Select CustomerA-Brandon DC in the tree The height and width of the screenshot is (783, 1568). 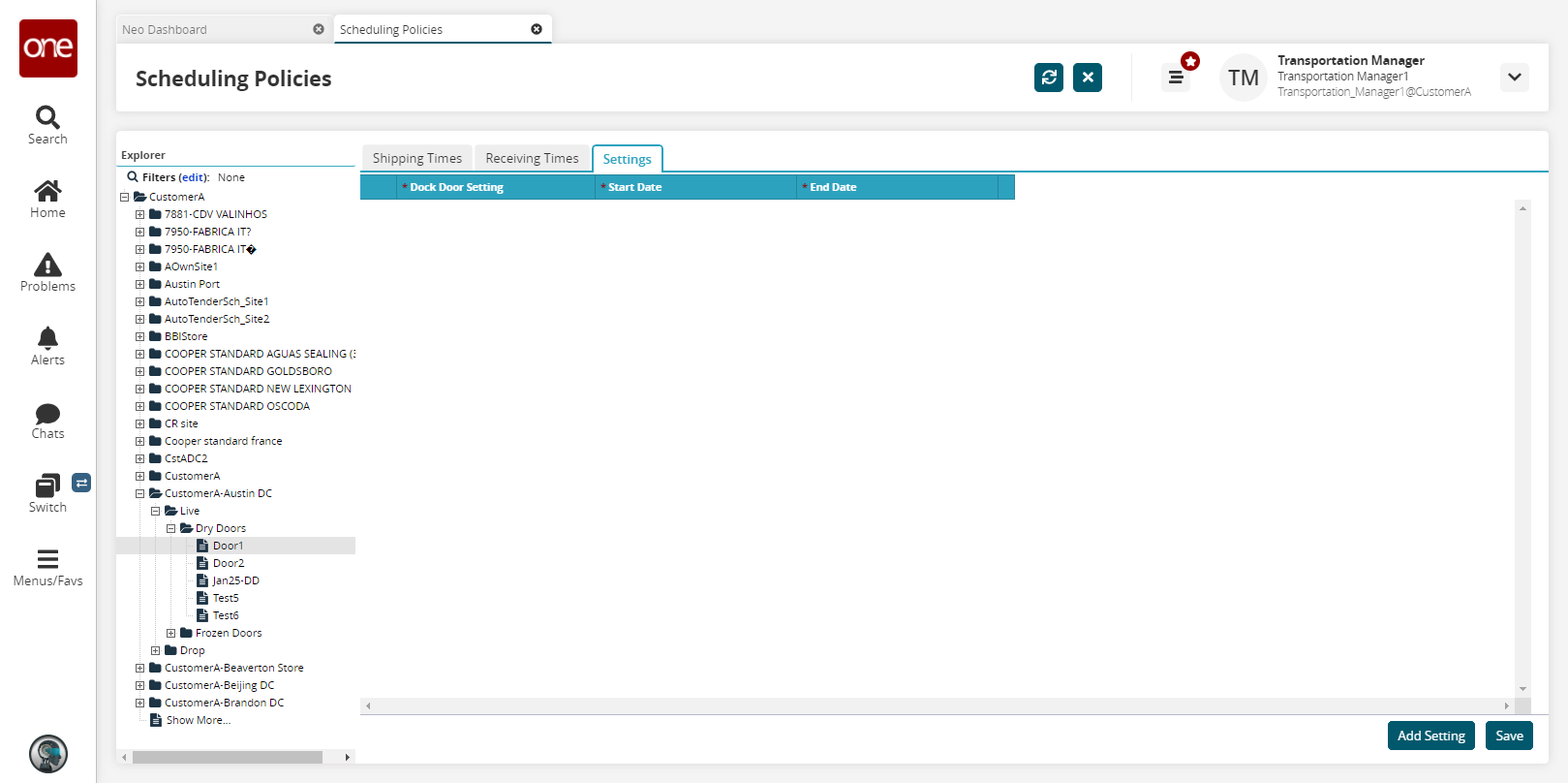click(225, 703)
